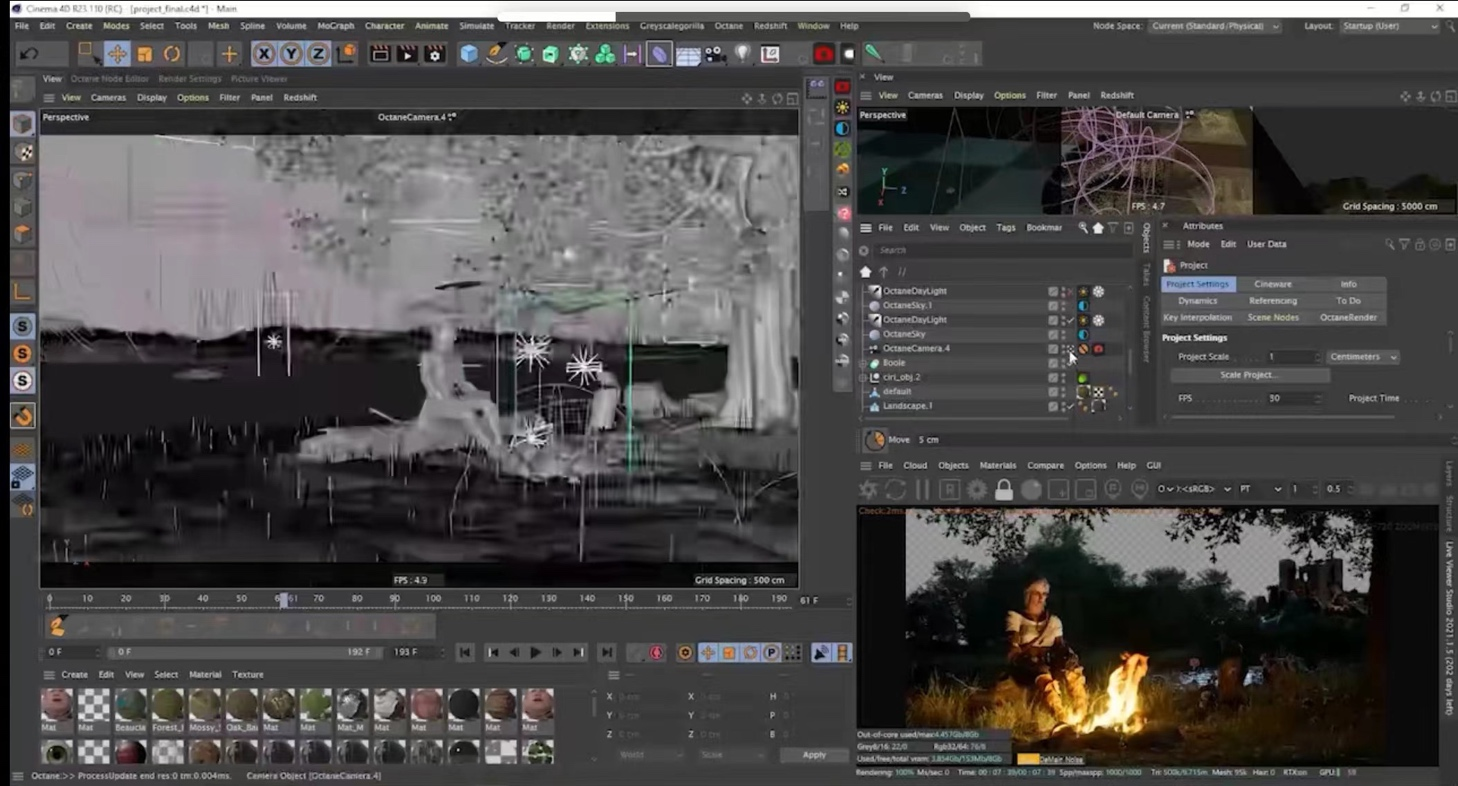Image resolution: width=1458 pixels, height=786 pixels.
Task: Open the Redshift menu in main menu bar
Action: click(x=770, y=26)
